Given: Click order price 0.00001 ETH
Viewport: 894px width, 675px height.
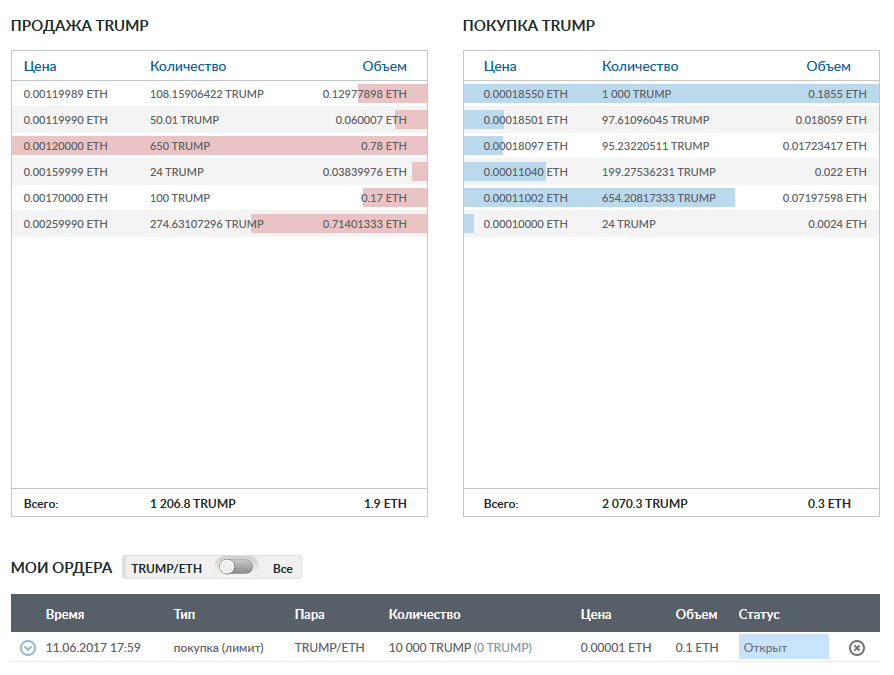Looking at the screenshot, I should tap(616, 648).
